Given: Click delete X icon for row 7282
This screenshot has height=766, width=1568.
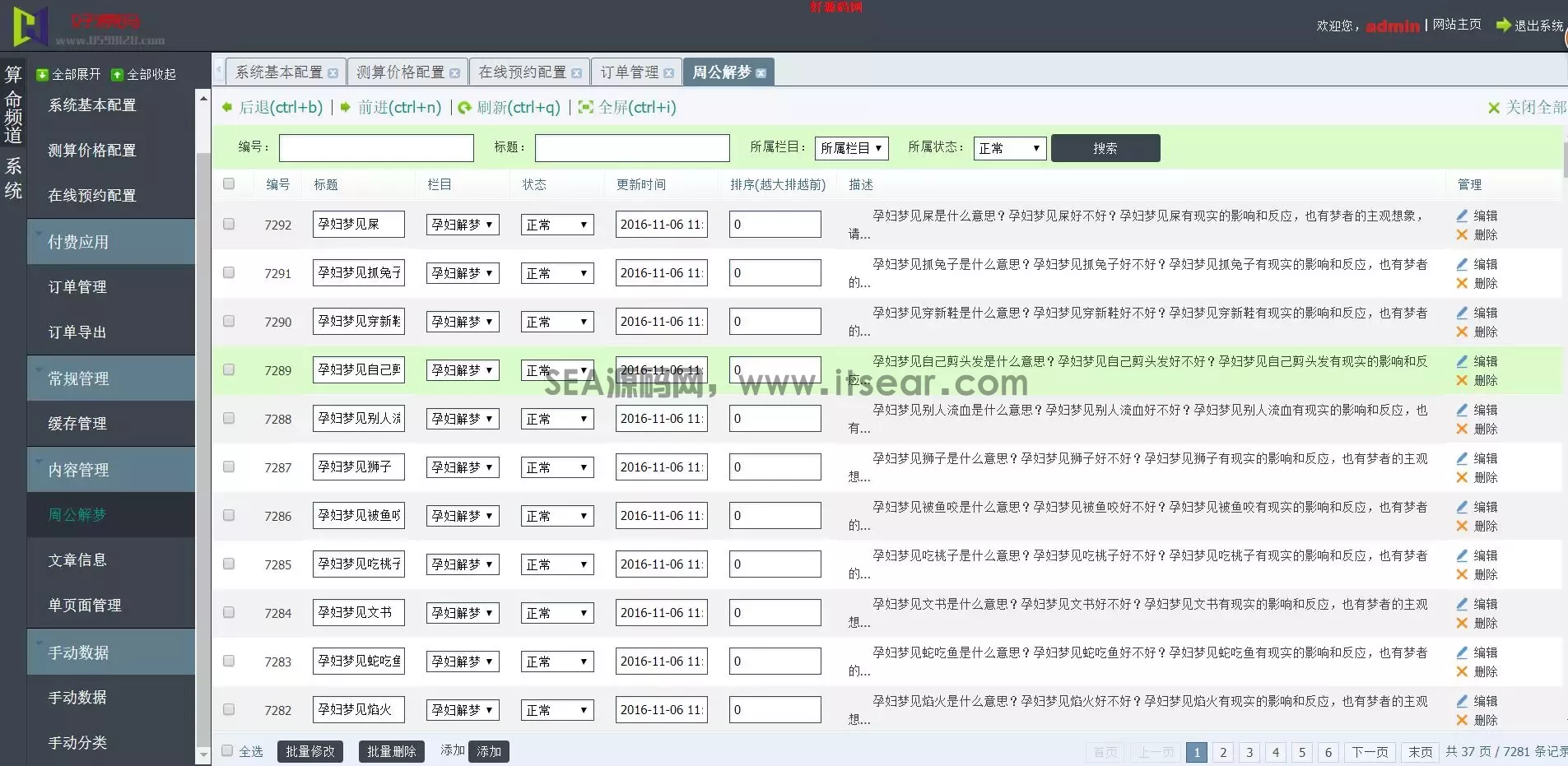Looking at the screenshot, I should click(x=1462, y=720).
